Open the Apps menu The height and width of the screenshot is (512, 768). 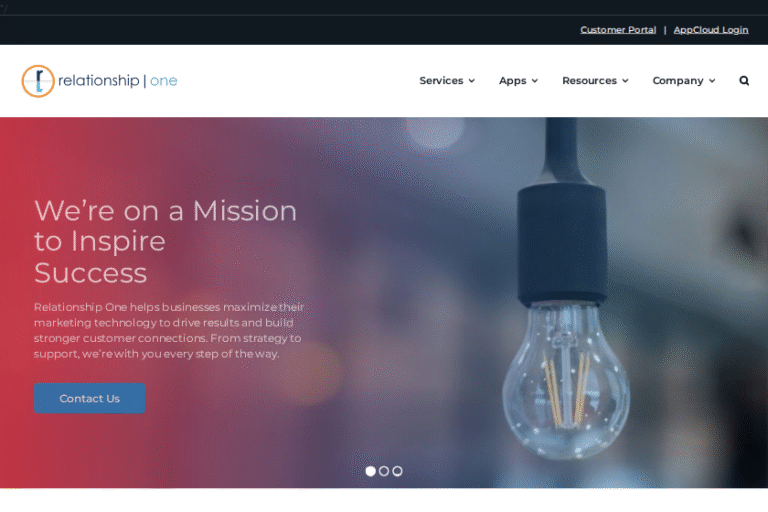pos(512,80)
